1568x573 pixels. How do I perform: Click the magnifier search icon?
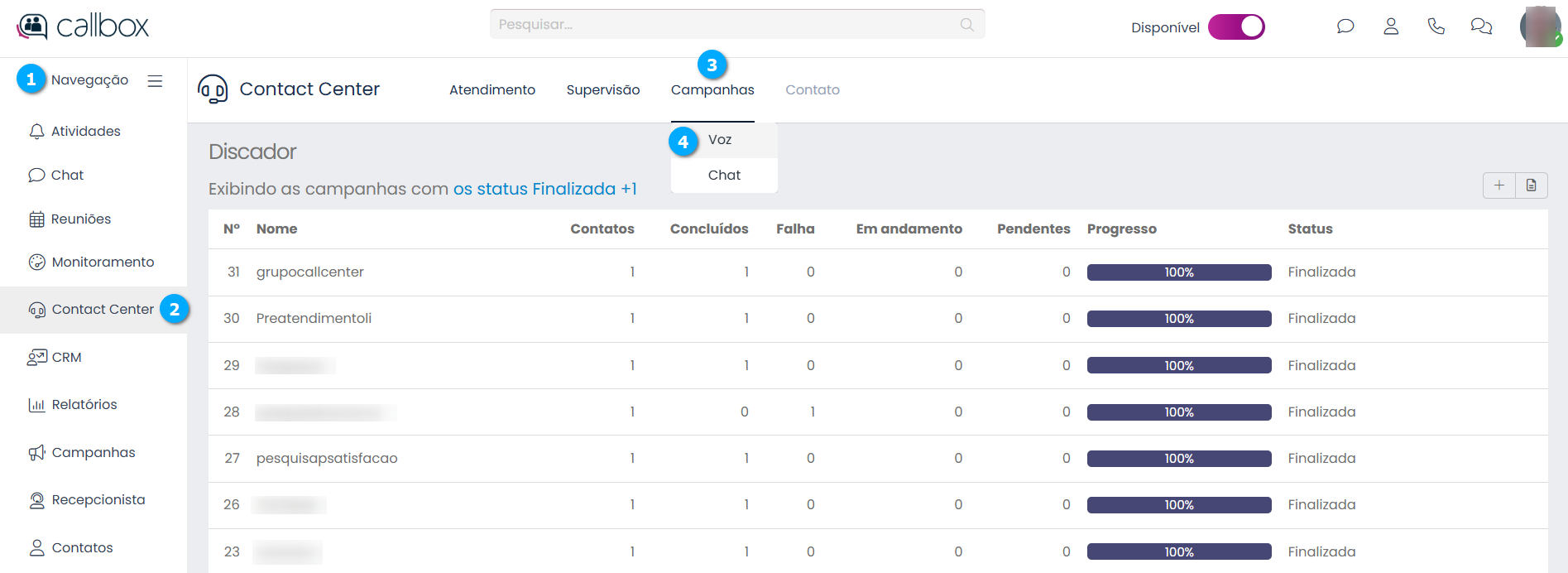[966, 25]
